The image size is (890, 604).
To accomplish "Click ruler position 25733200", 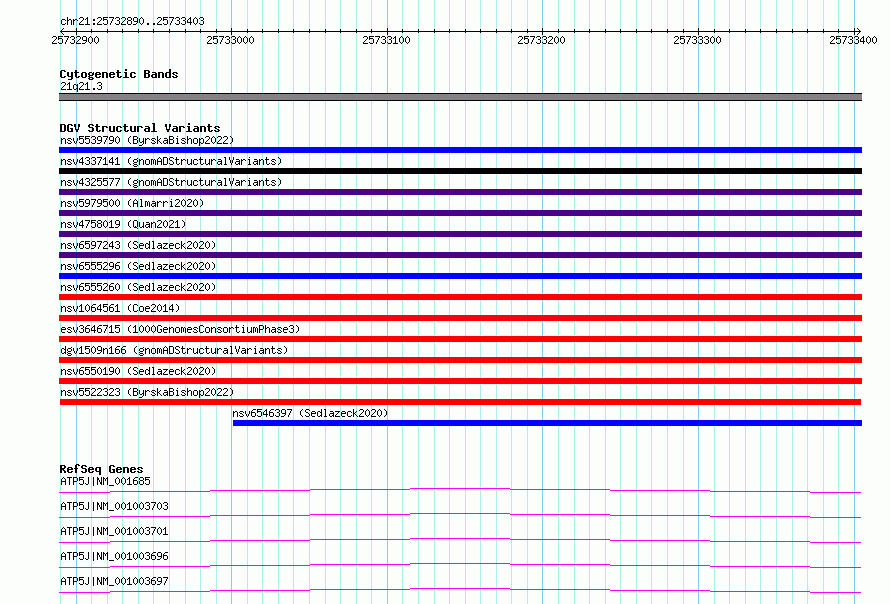I will click(541, 40).
